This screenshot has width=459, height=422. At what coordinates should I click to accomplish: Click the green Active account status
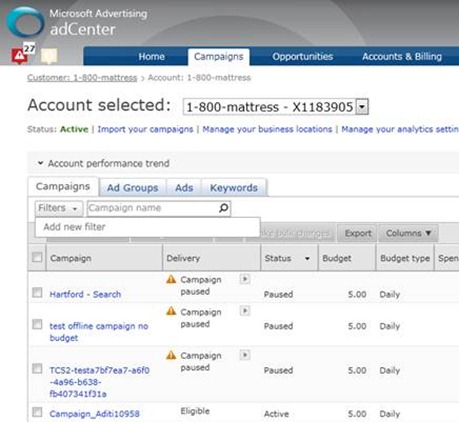[x=74, y=129]
